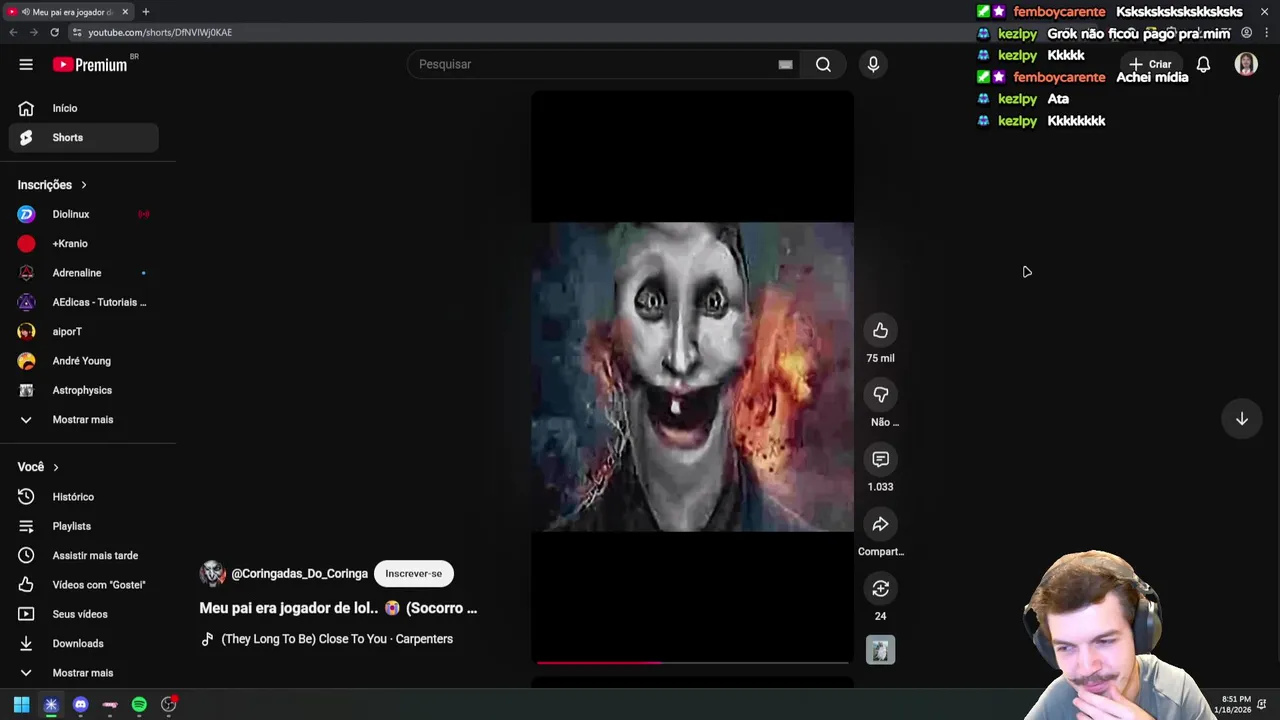Start voice search with microphone

[x=873, y=64]
